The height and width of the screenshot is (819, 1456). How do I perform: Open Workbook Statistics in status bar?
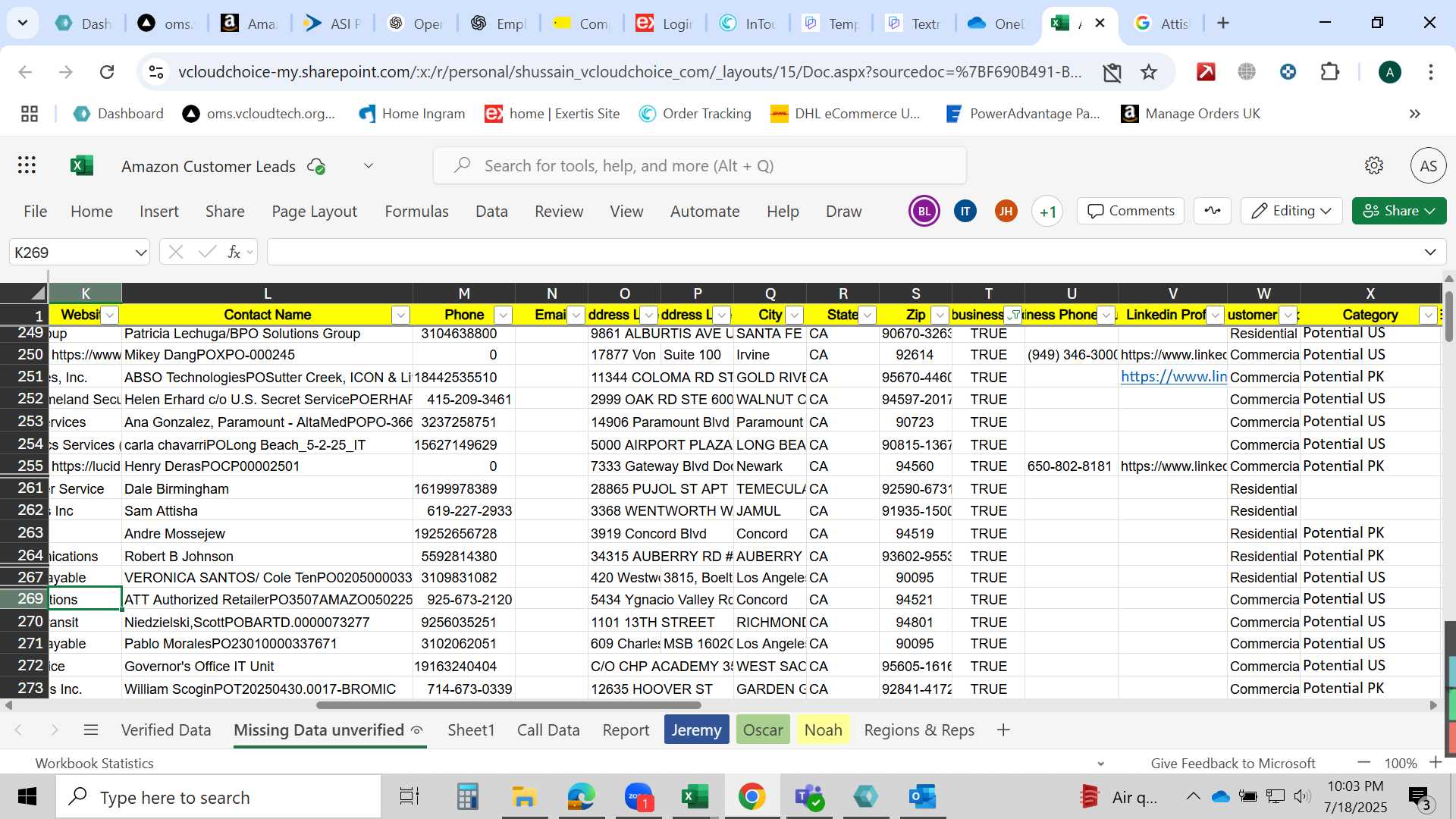click(x=95, y=764)
